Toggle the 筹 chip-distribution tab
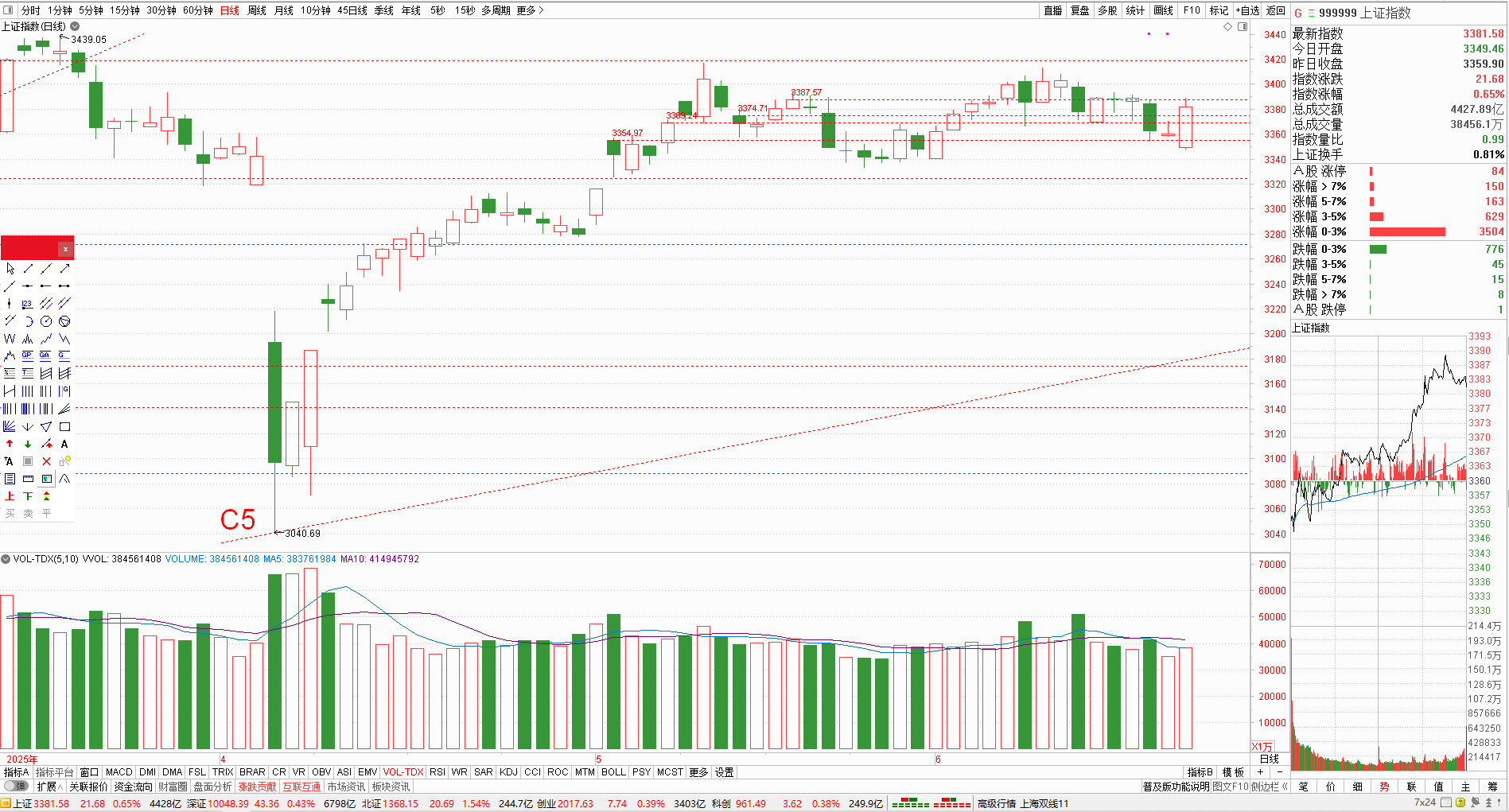Screen dimensions: 1509x812 [1492, 787]
